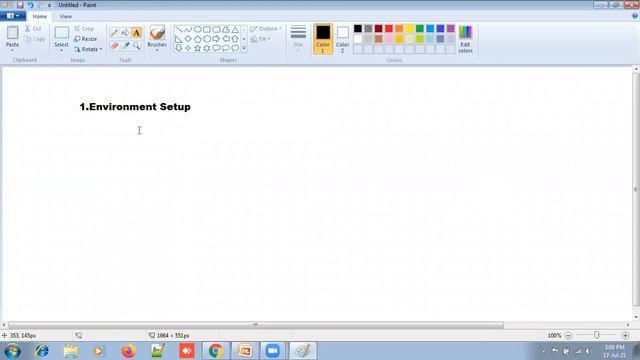Click the '1.Environment Setup' text on canvas
The image size is (640, 360).
[x=135, y=107]
